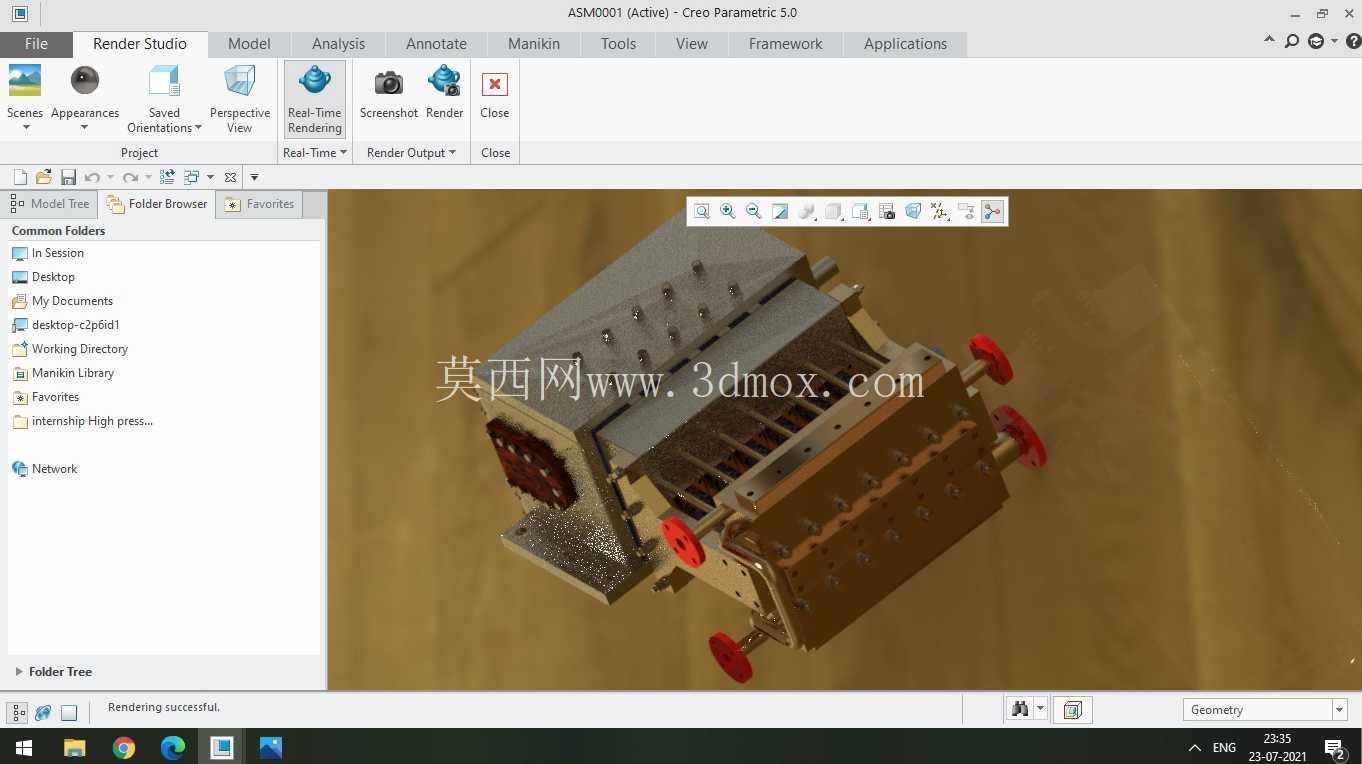
Task: Customize the Quick Access Toolbar dropdown
Action: 254,177
